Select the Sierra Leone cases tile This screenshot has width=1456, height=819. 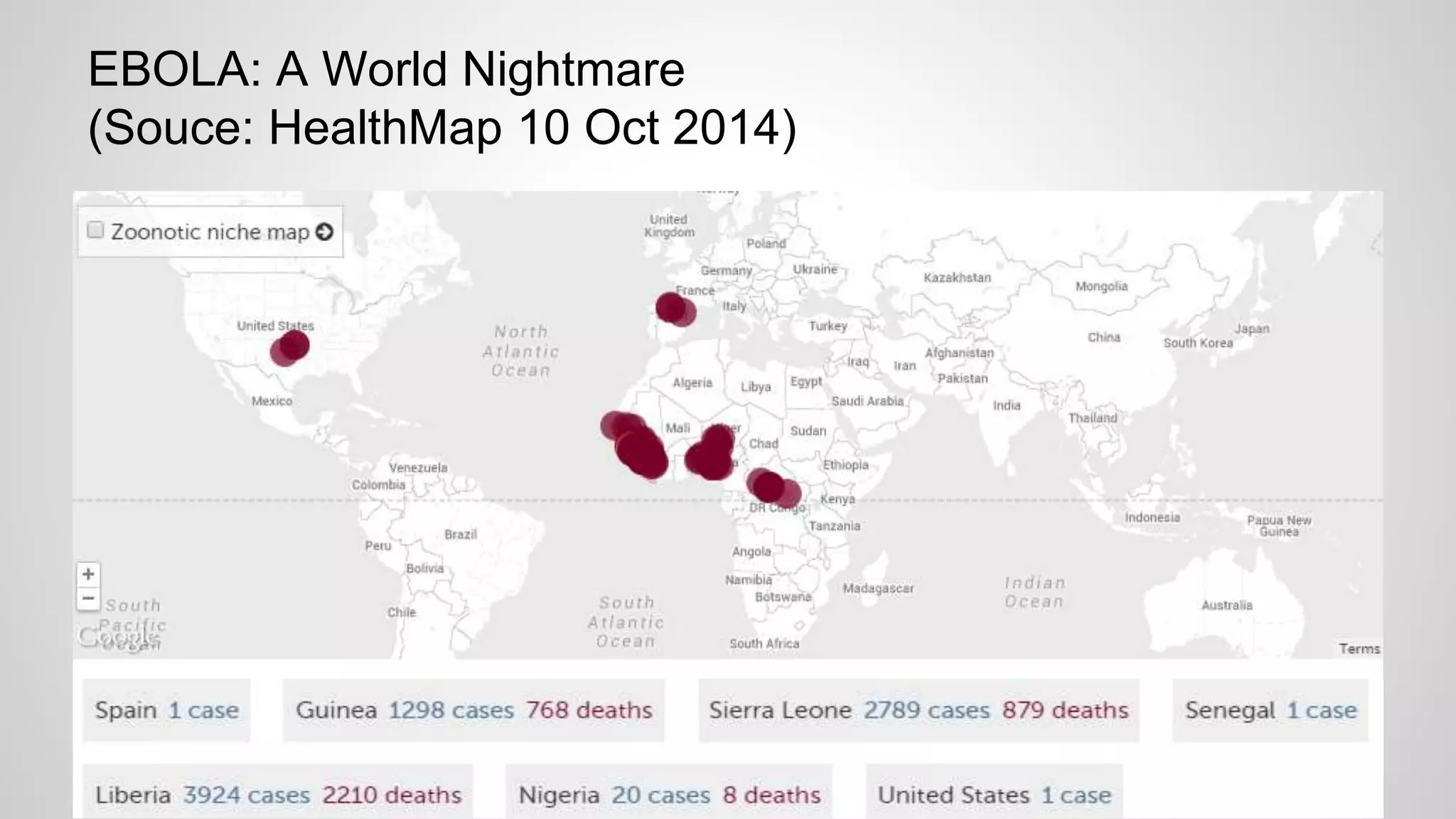[x=918, y=710]
